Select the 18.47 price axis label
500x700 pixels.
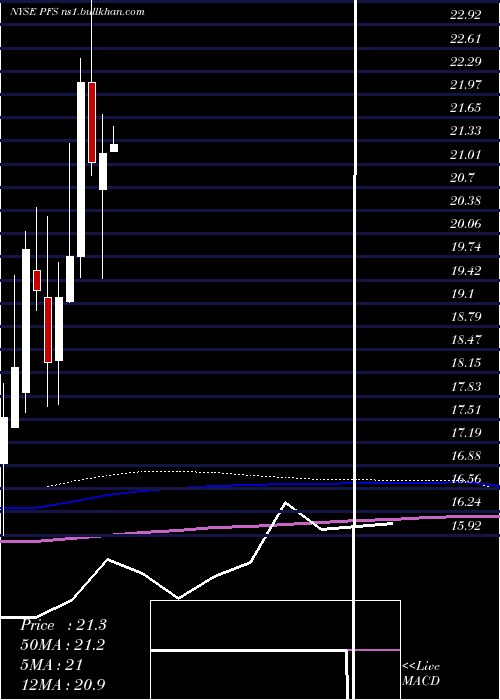466,340
